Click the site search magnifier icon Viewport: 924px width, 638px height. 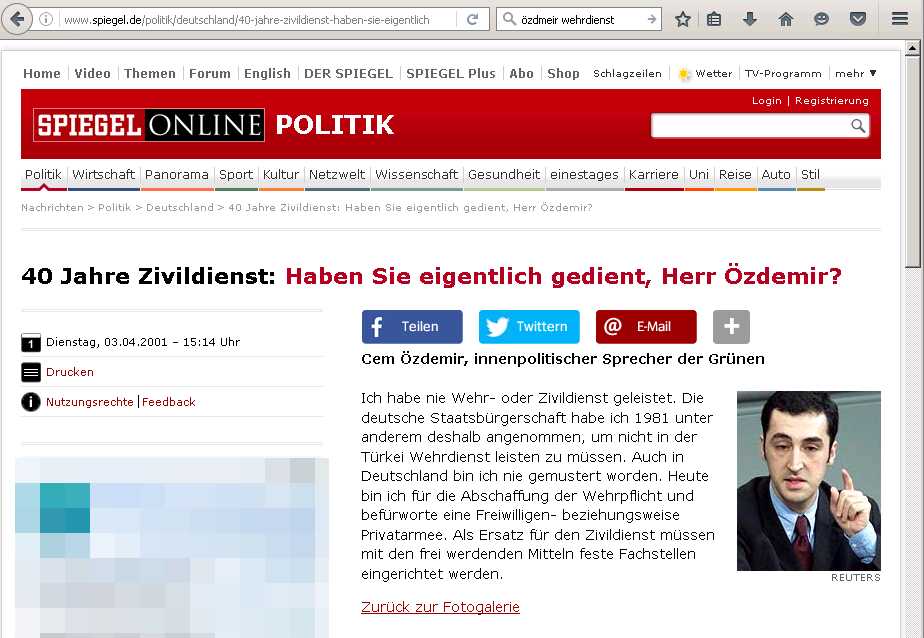point(858,126)
